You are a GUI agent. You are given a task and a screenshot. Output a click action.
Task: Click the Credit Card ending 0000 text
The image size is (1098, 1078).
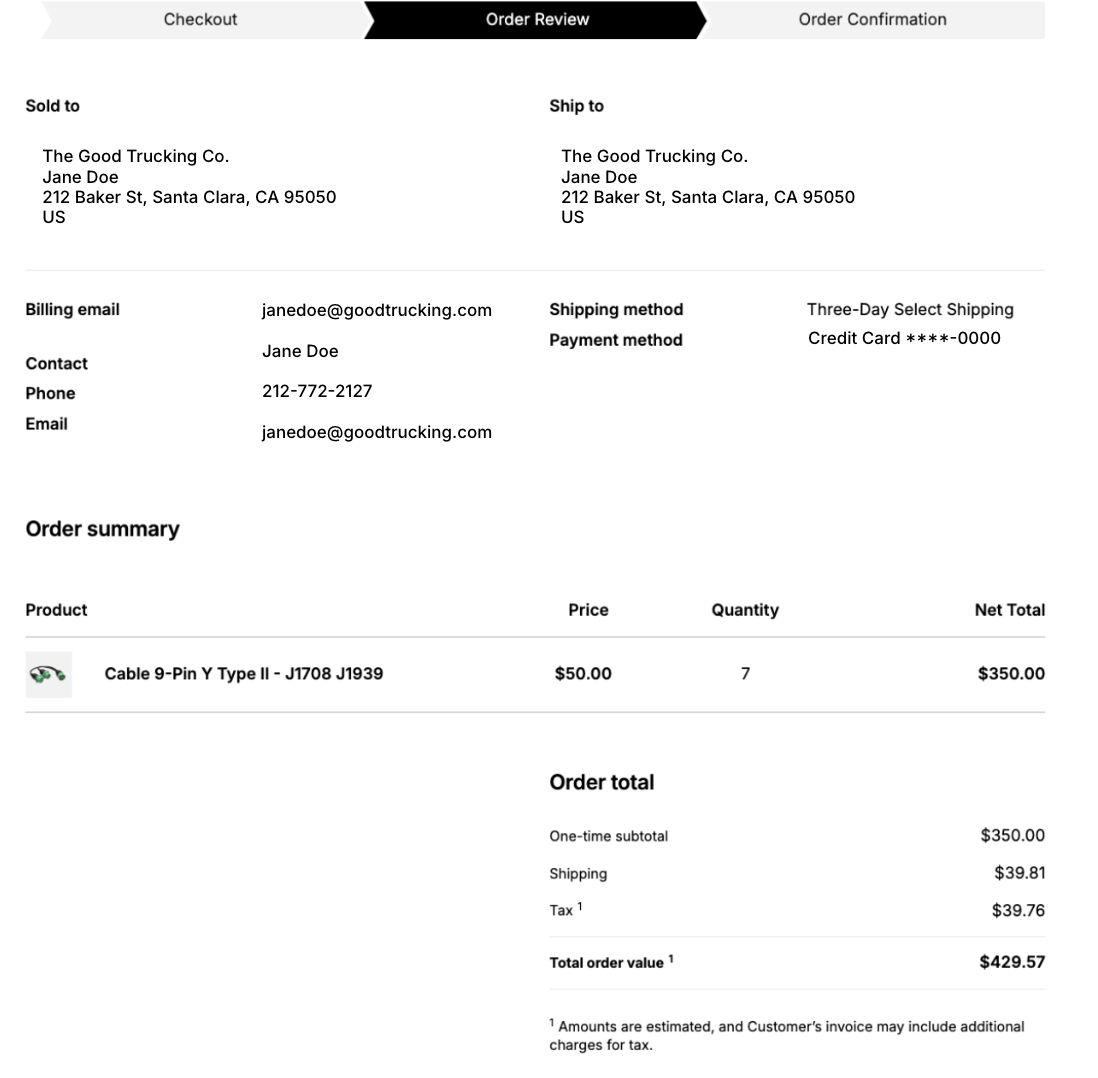pyautogui.click(x=904, y=338)
